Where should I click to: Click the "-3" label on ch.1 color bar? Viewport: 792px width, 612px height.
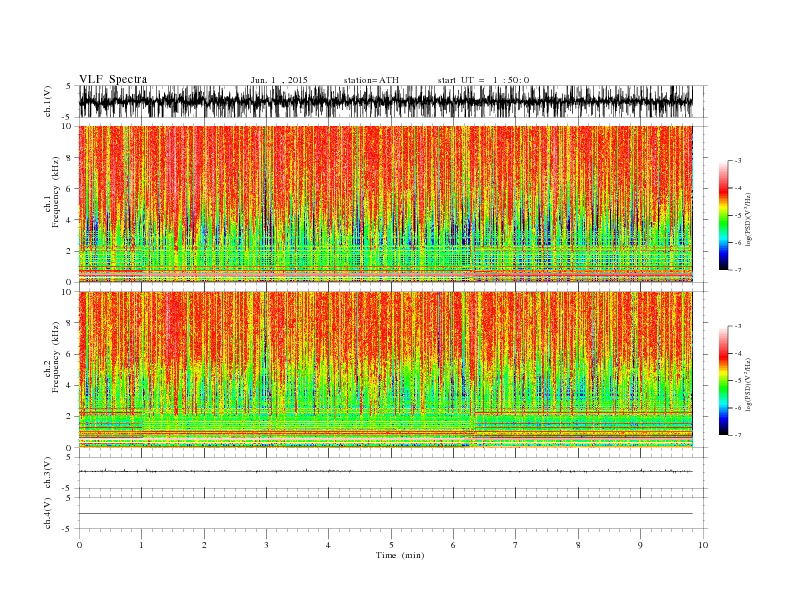click(738, 161)
